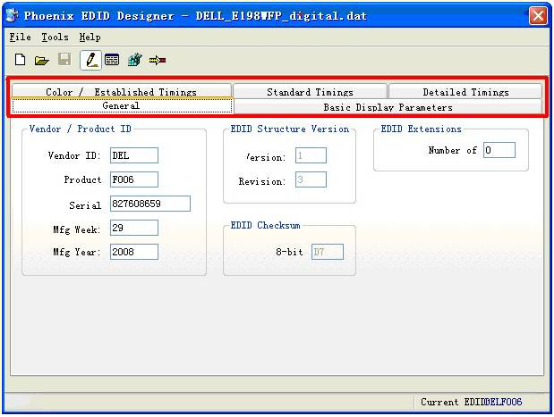Viewport: 554px width, 417px height.
Task: Focus the Serial number input field
Action: [x=150, y=204]
